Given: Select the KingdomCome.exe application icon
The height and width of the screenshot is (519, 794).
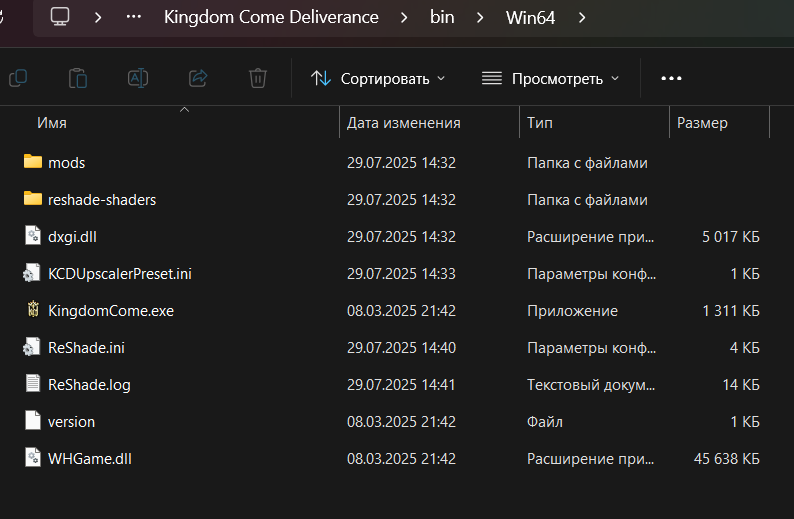Looking at the screenshot, I should pyautogui.click(x=33, y=309).
